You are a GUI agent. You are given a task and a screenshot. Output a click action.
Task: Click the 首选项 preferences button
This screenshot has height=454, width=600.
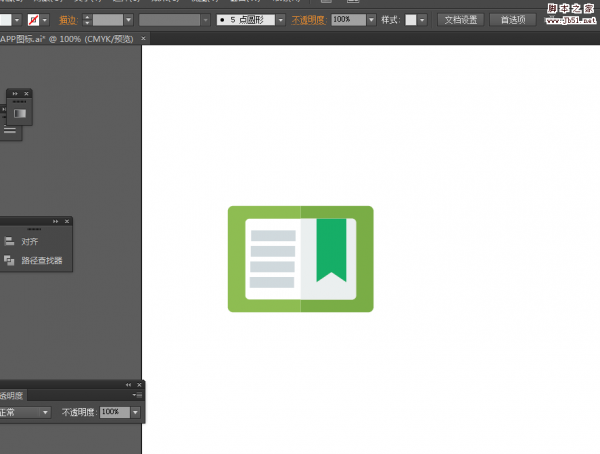point(513,19)
